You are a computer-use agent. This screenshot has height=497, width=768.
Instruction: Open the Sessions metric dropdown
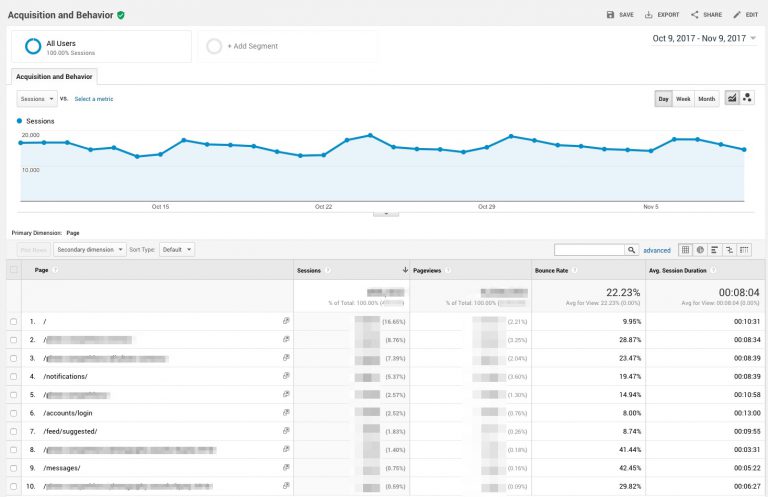(37, 99)
